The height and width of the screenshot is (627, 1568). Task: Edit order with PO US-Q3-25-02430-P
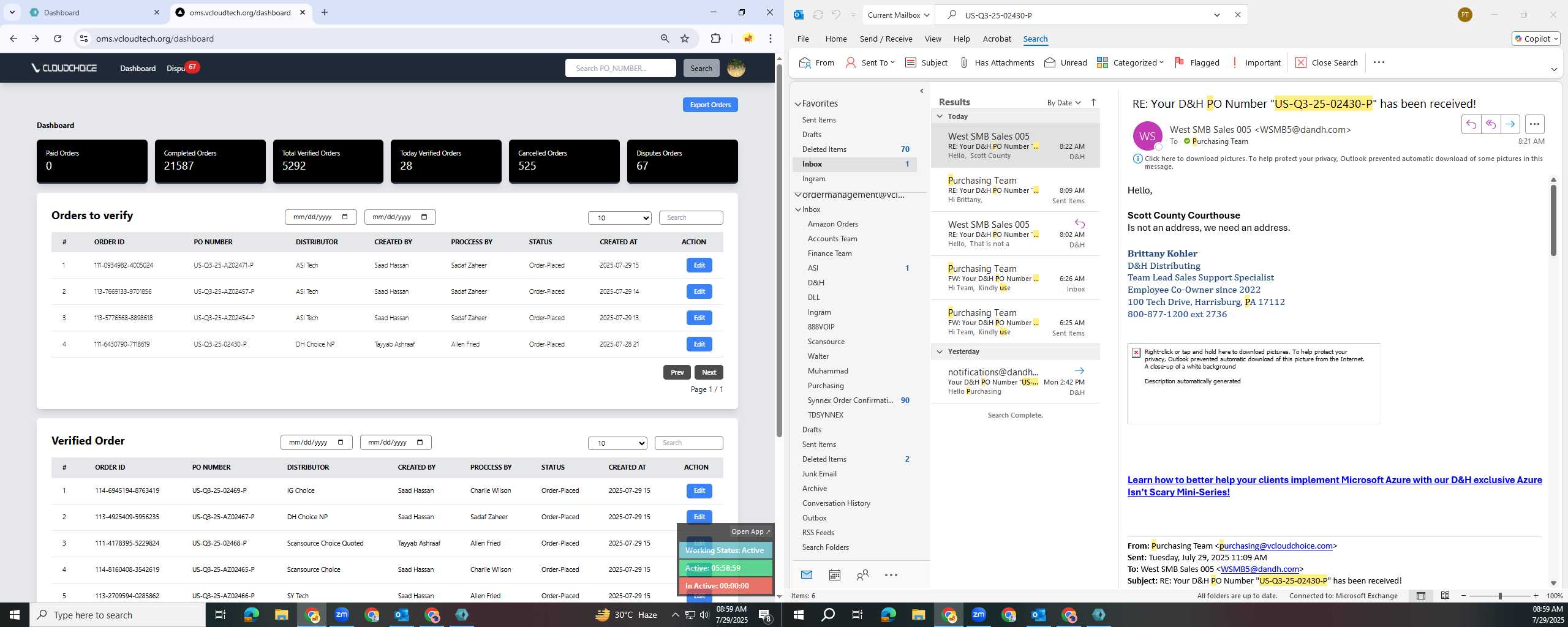(699, 344)
